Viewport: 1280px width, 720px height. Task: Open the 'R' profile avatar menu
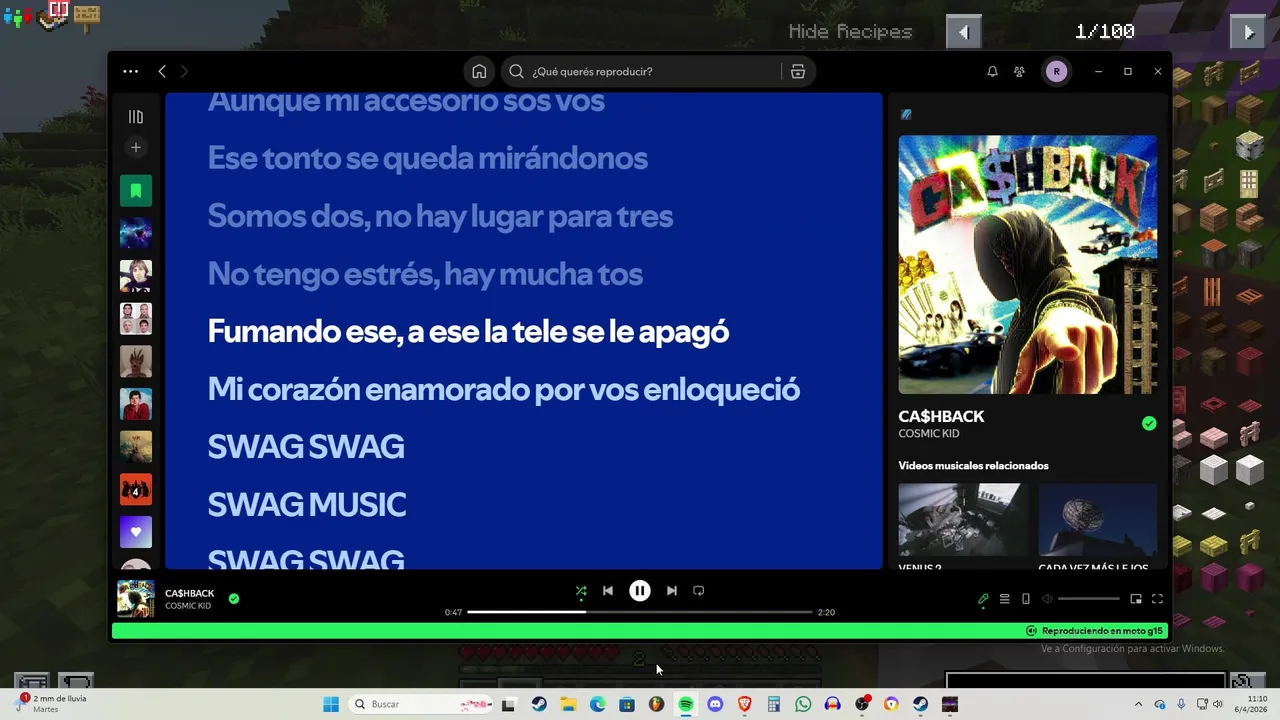coord(1056,71)
